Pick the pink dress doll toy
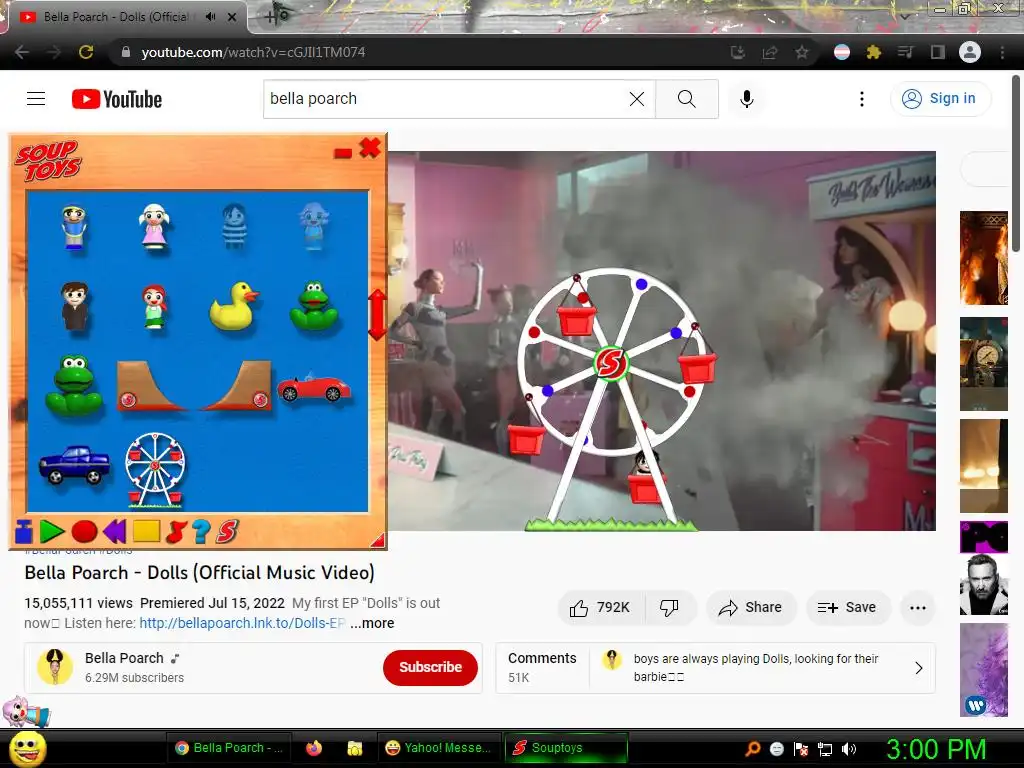The image size is (1024, 768). coord(154,227)
